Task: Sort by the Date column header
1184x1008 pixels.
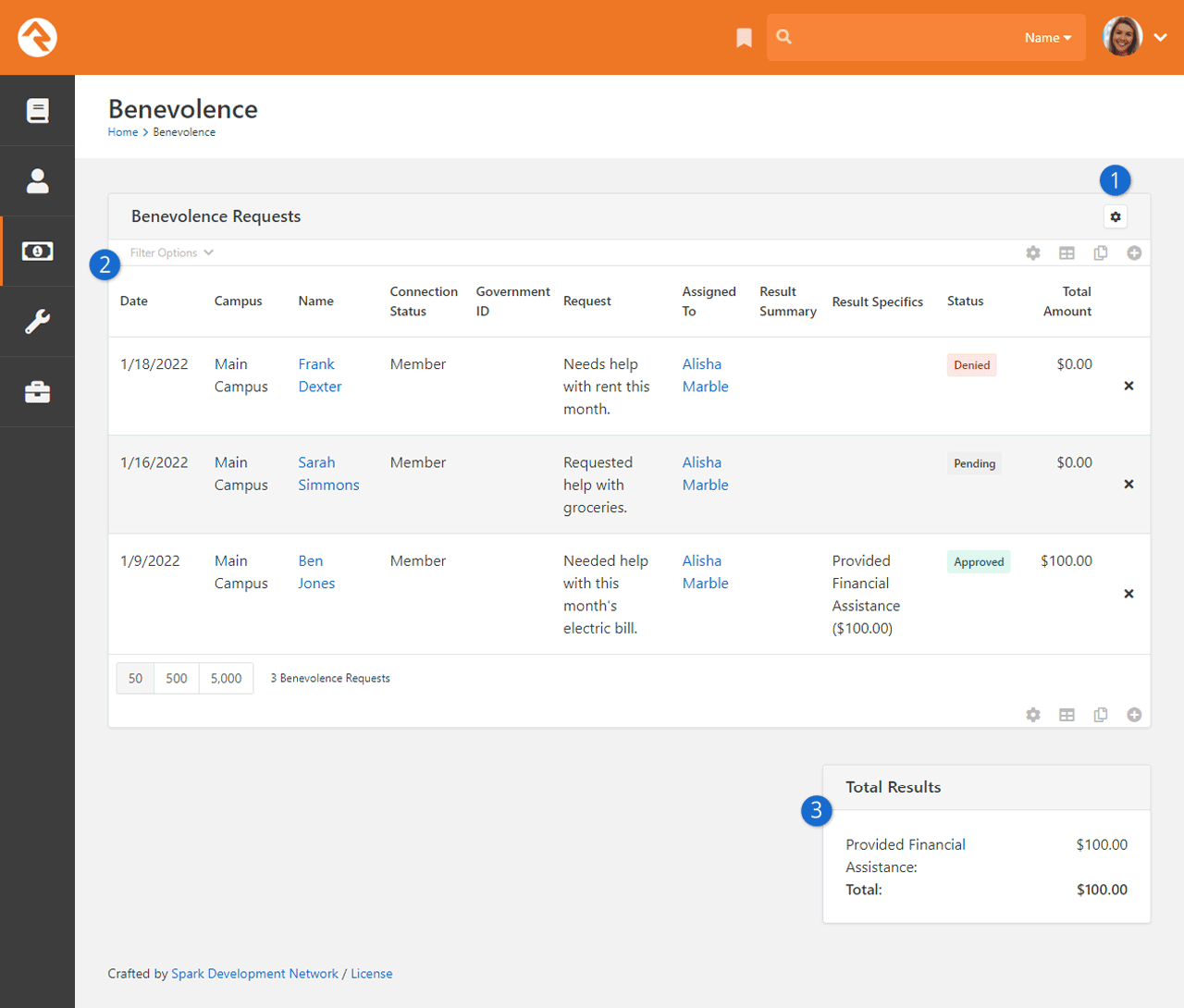Action: click(134, 301)
